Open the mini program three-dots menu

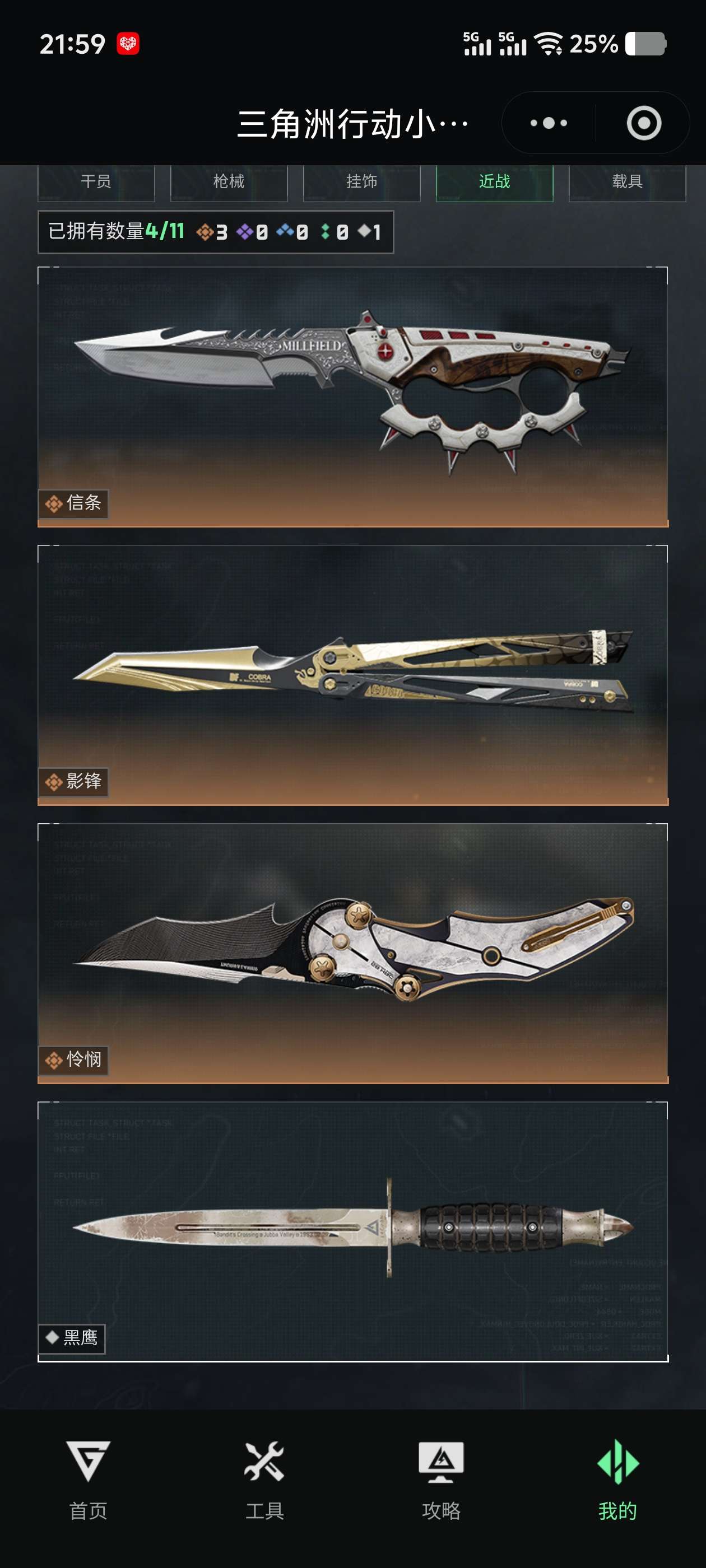click(548, 123)
